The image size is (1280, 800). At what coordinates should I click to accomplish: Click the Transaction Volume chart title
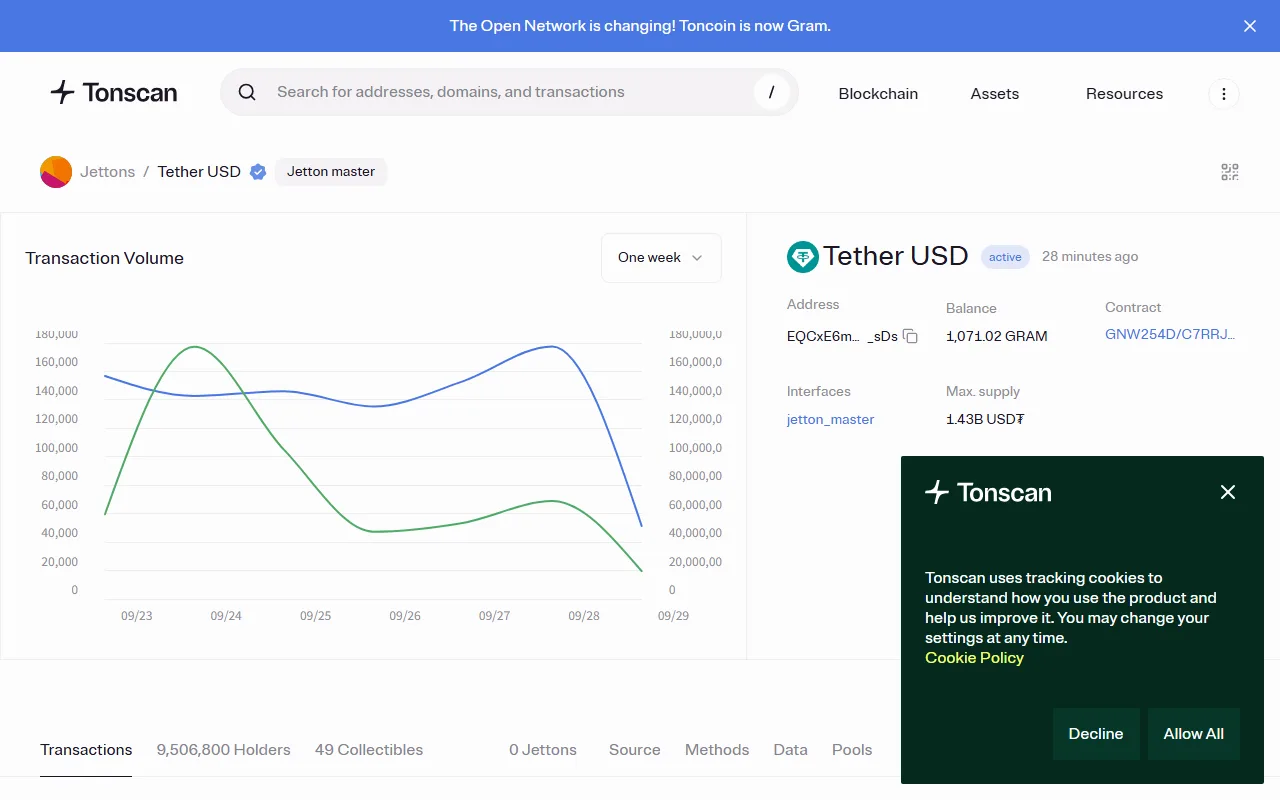pos(105,258)
